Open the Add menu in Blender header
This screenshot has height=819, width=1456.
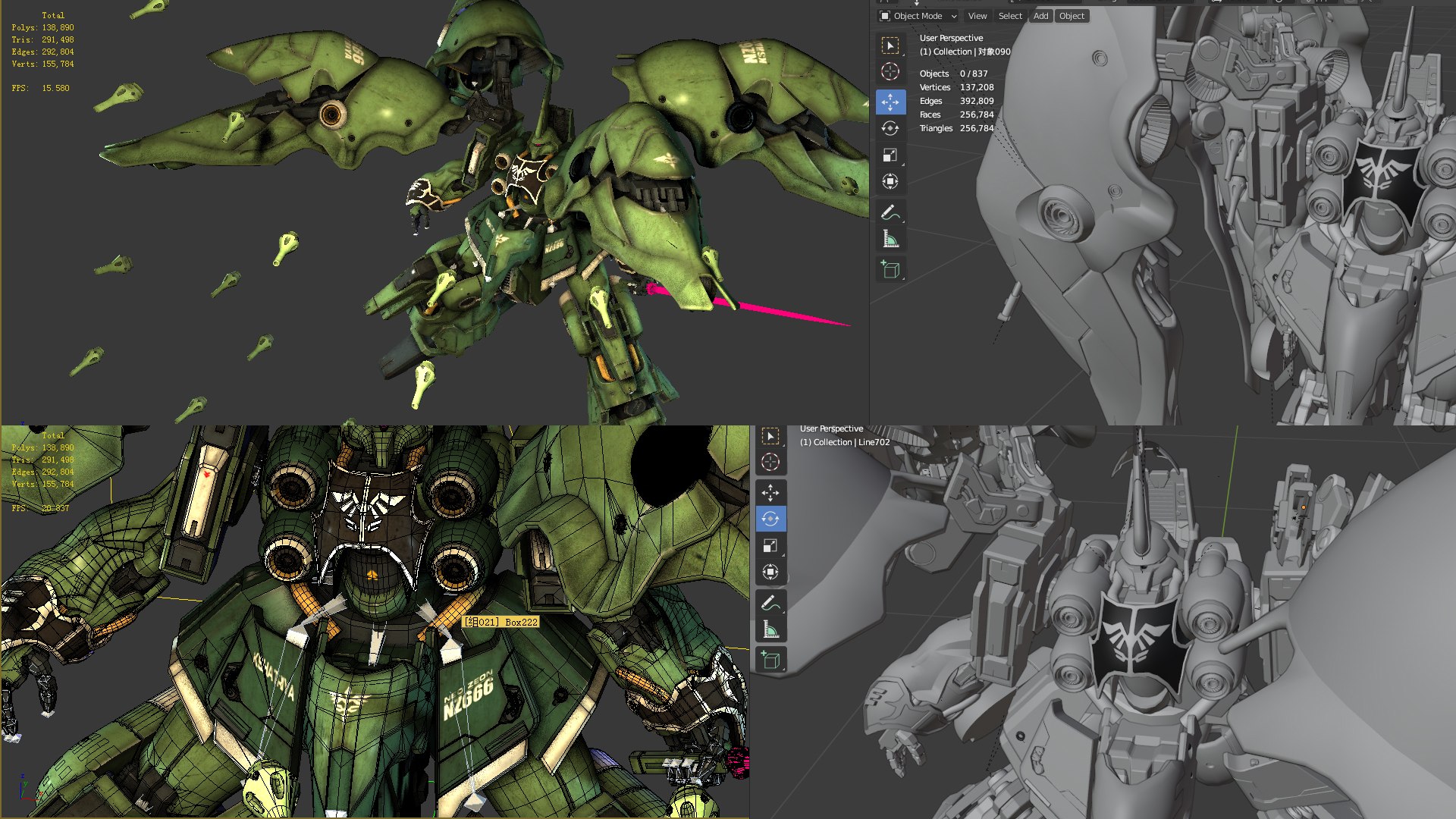tap(1041, 16)
